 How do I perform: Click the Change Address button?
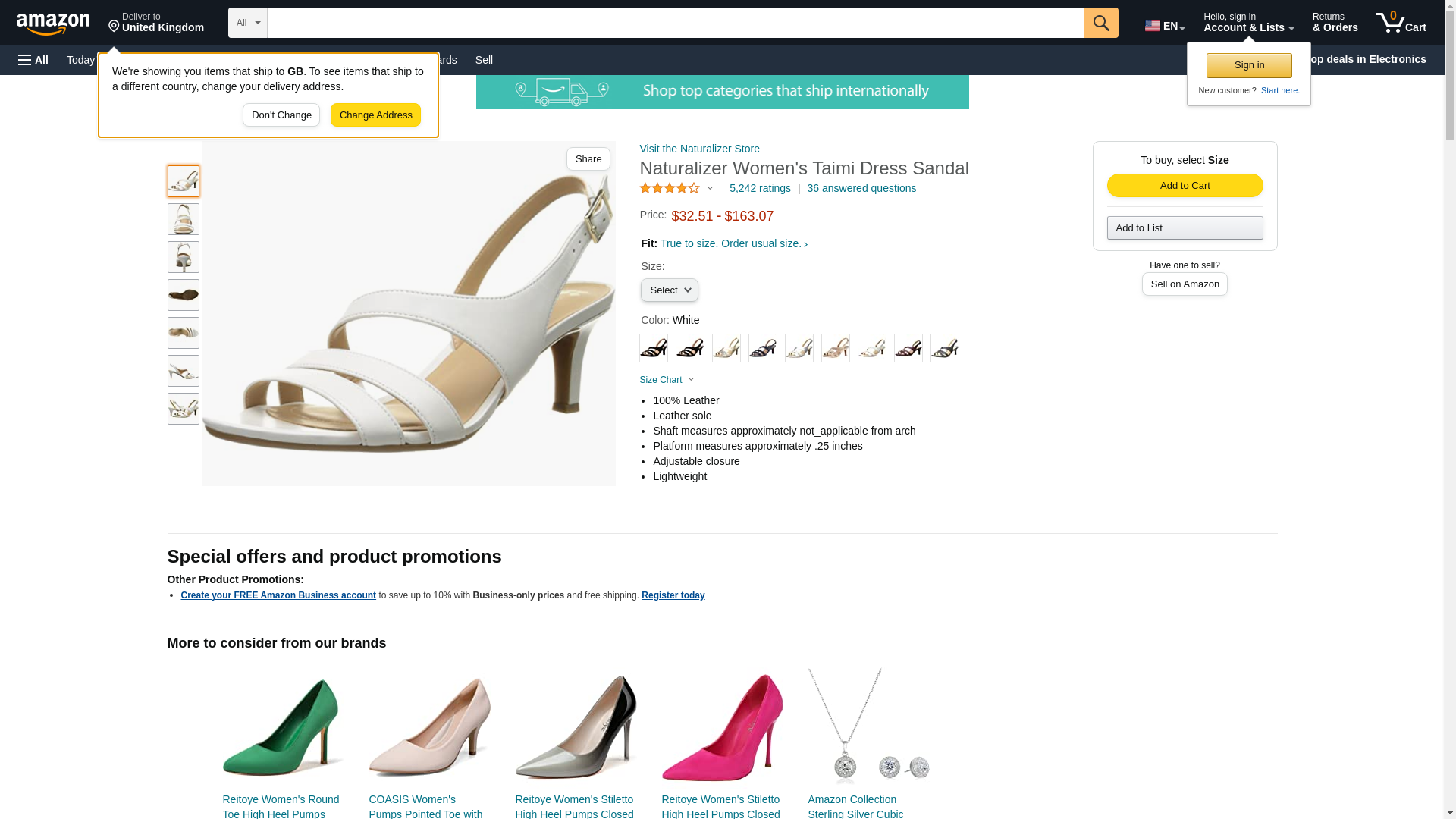click(375, 115)
